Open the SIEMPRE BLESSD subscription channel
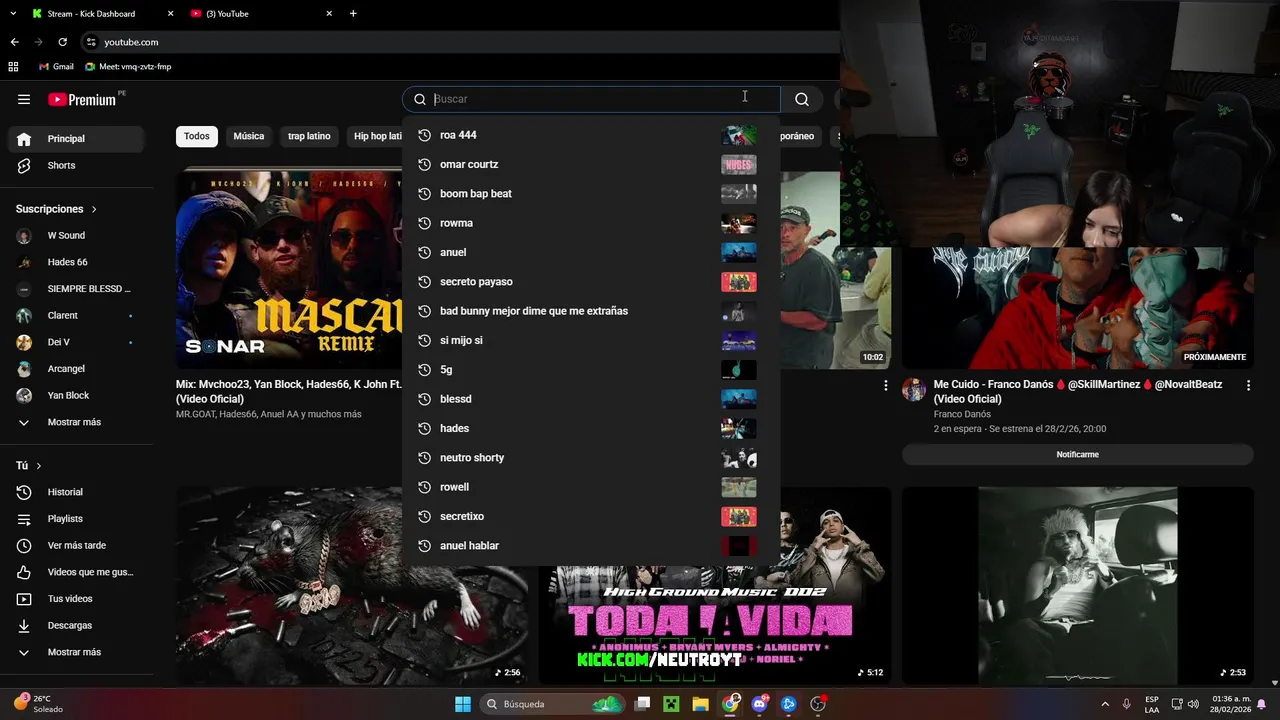 pyautogui.click(x=76, y=289)
